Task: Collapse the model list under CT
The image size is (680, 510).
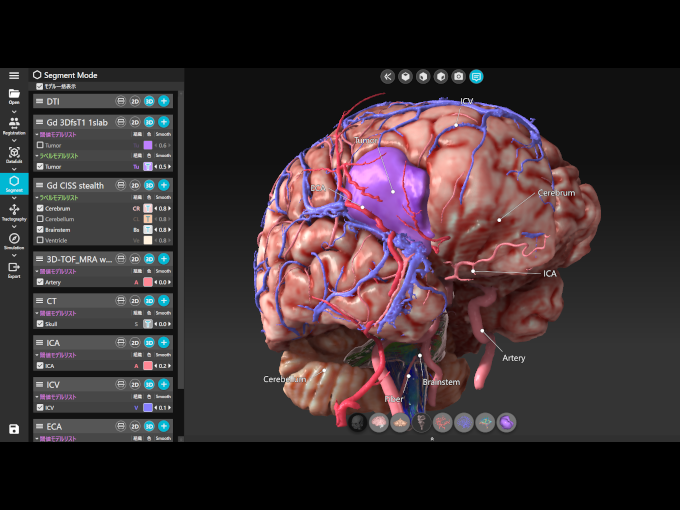Action: point(37,313)
